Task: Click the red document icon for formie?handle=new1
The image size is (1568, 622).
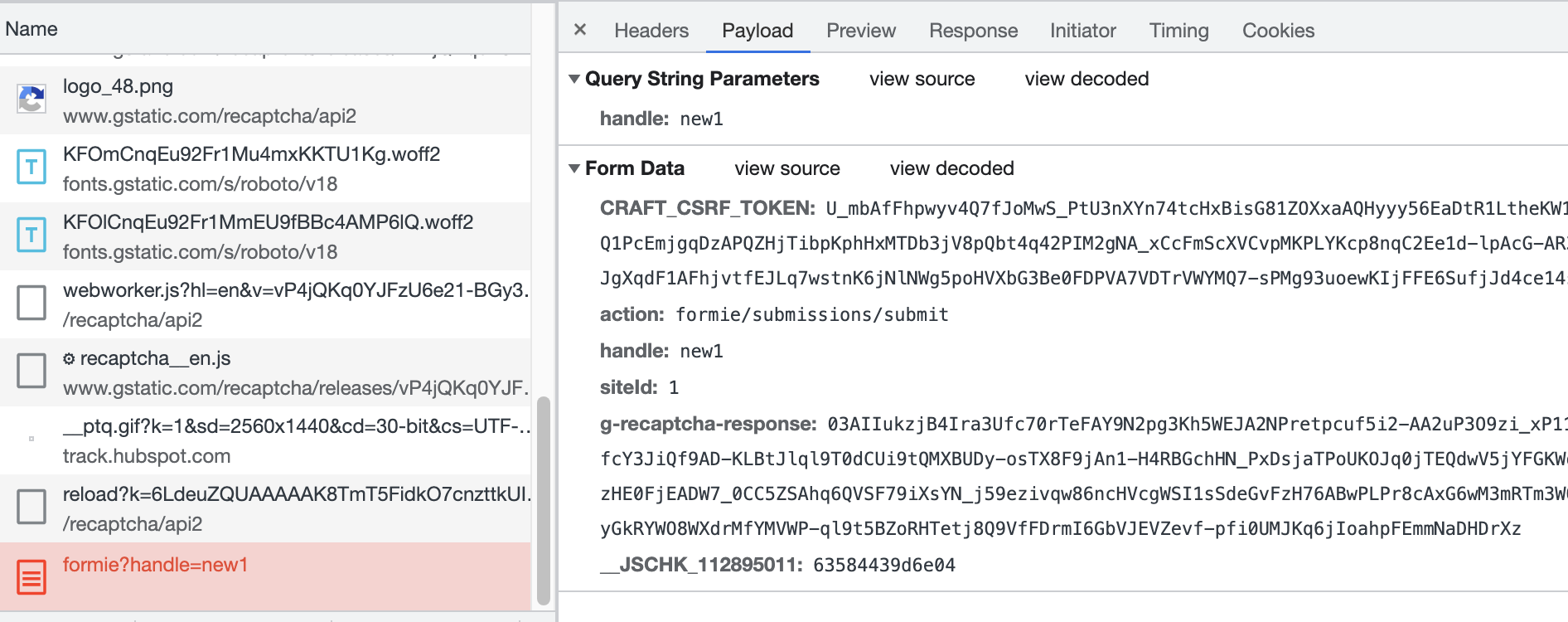Action: coord(31,577)
